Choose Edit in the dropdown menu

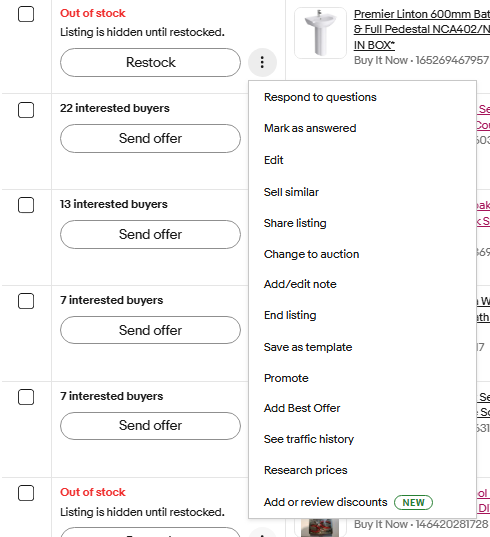[273, 160]
